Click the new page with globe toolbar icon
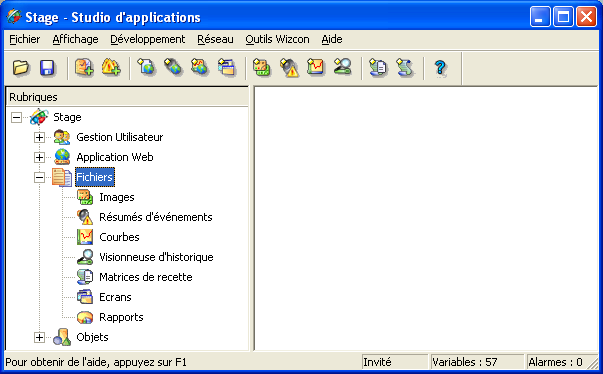603x374 pixels. pos(147,67)
